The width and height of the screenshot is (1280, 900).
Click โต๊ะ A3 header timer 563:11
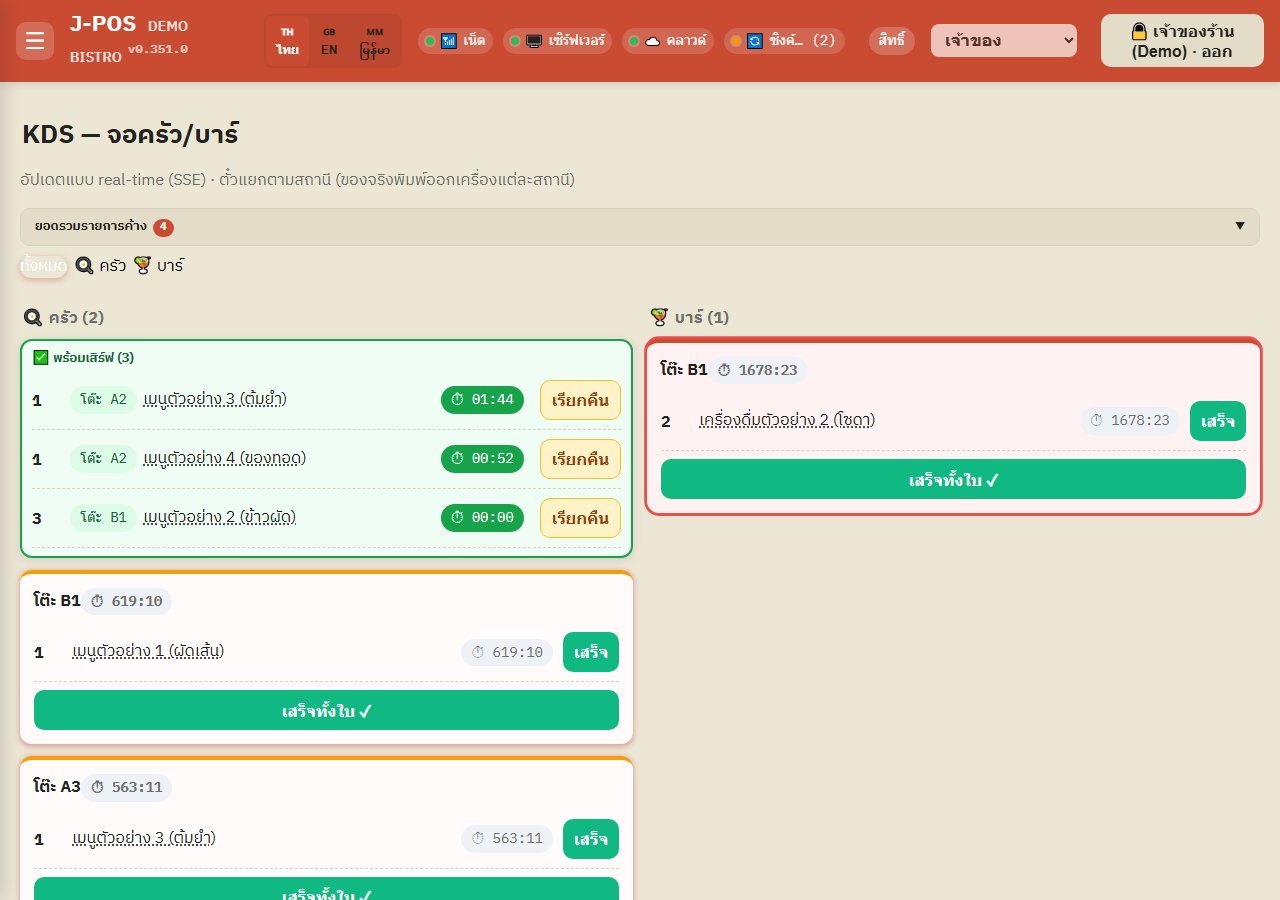pos(126,788)
